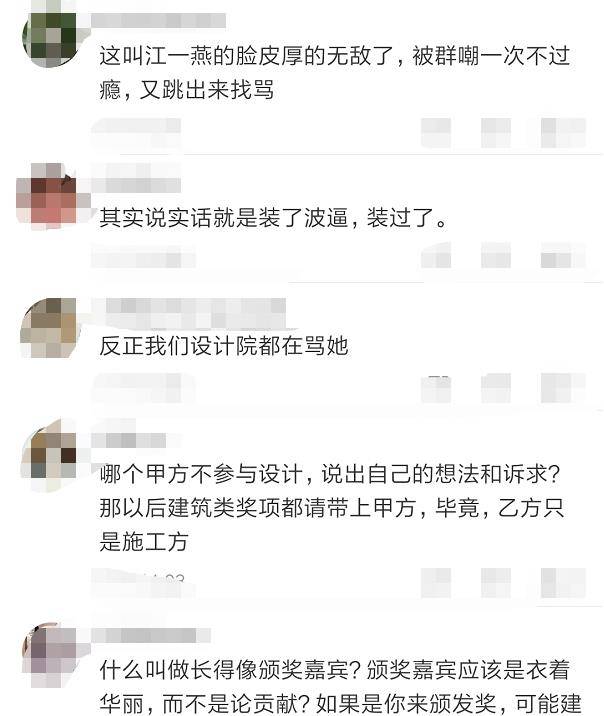604x716 pixels.
Task: Like the comment calling 江一燕 脸皮厚
Action: point(563,132)
